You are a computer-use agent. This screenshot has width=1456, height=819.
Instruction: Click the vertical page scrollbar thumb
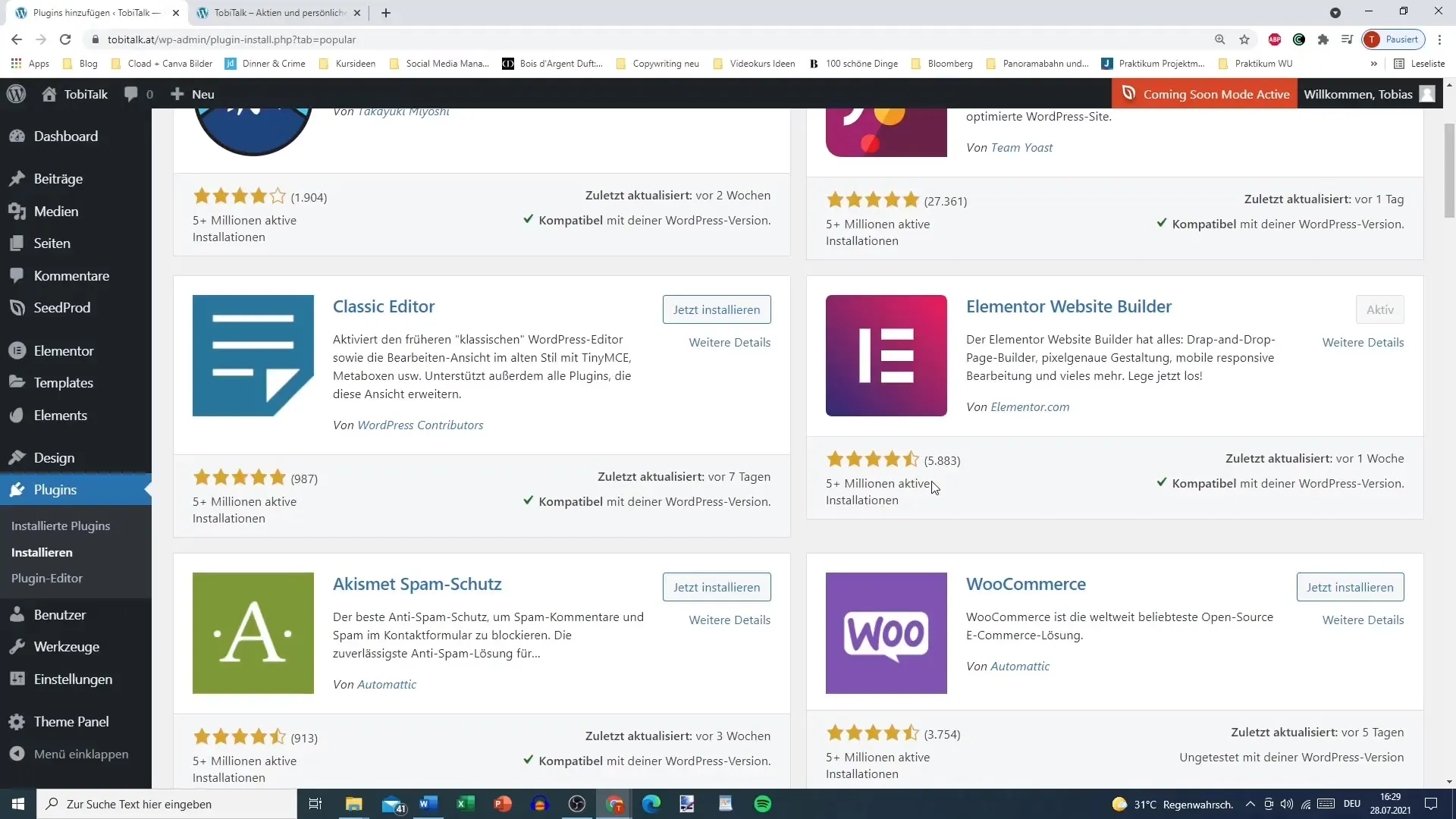tap(1449, 170)
